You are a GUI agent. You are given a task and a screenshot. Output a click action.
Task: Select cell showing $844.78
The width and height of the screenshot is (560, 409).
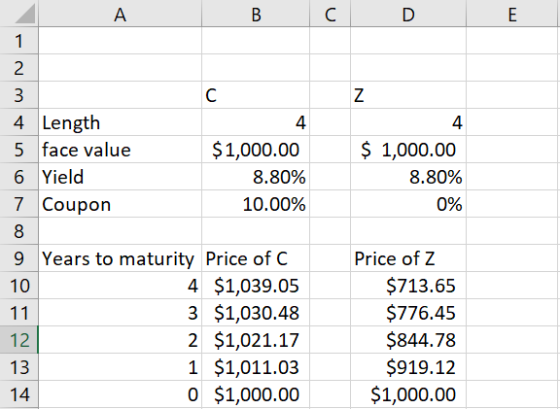point(408,340)
